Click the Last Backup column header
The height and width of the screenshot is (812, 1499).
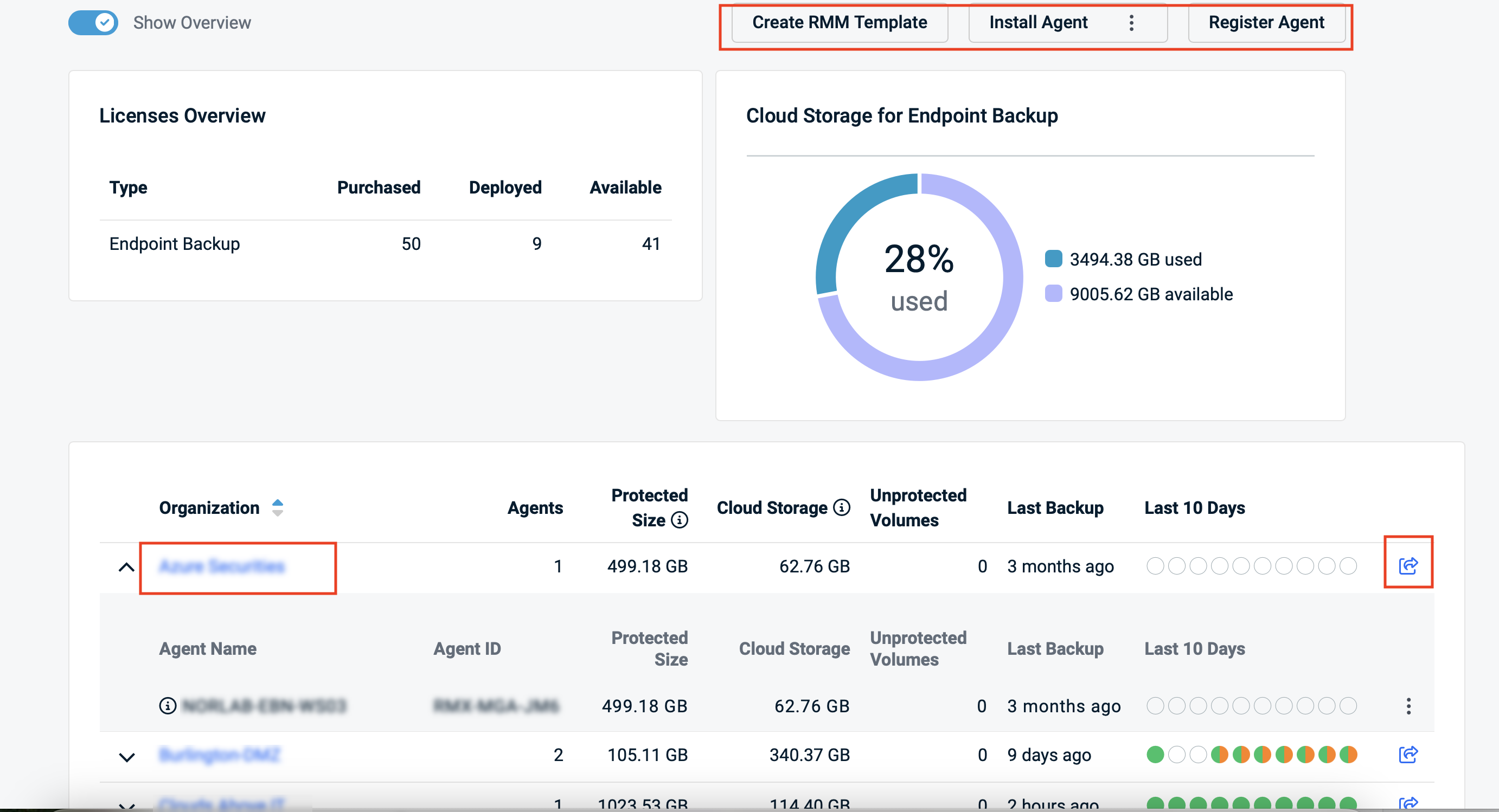(1054, 508)
